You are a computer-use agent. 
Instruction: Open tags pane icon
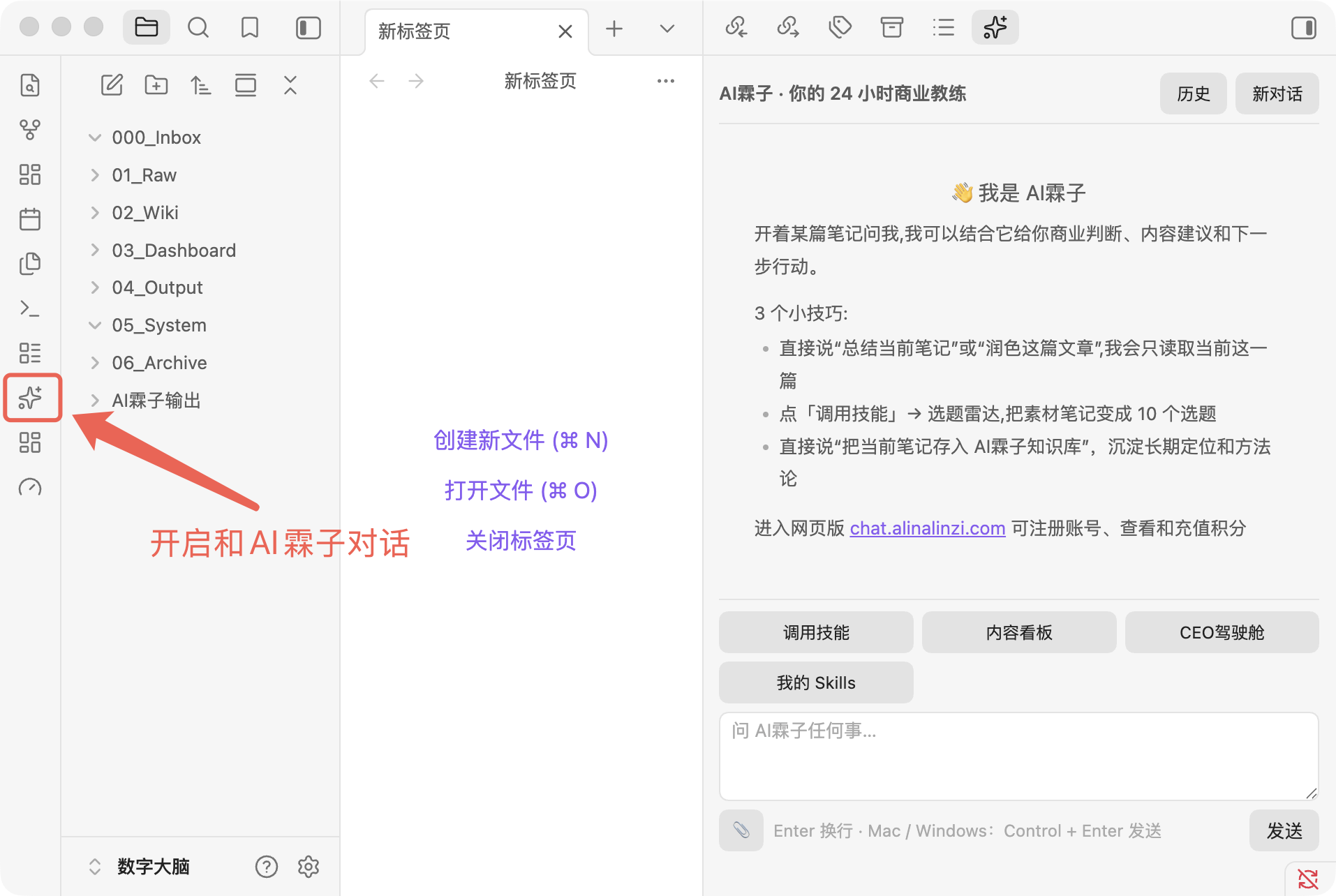click(x=840, y=28)
